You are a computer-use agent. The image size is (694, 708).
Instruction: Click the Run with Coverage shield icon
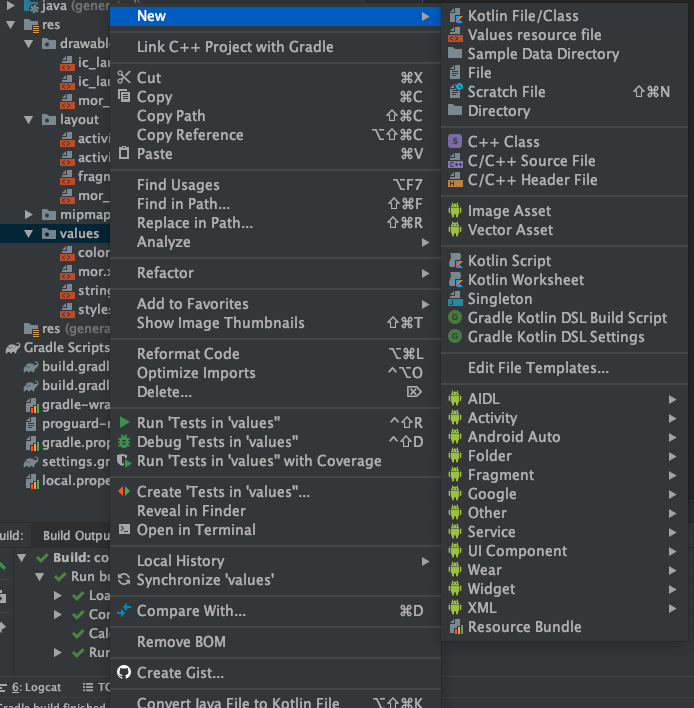(124, 461)
